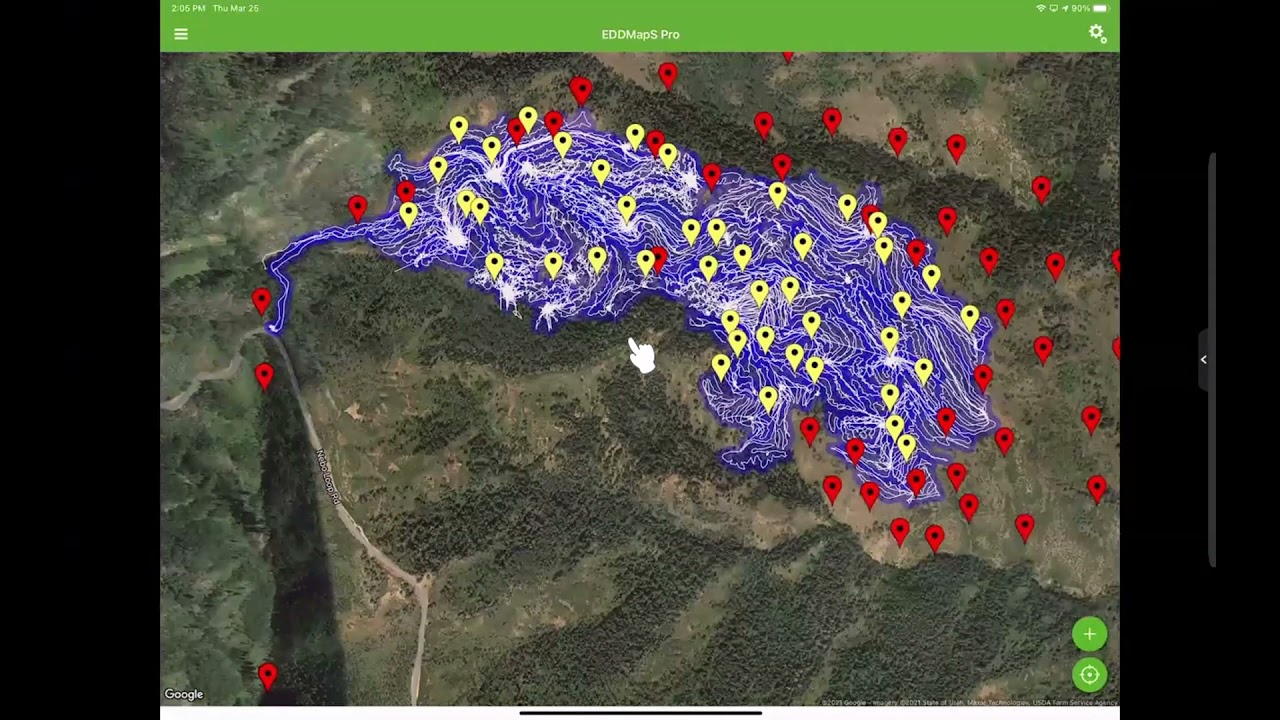Image resolution: width=1280 pixels, height=720 pixels.
Task: Expand the side panel chevron arrow
Action: coord(1204,359)
